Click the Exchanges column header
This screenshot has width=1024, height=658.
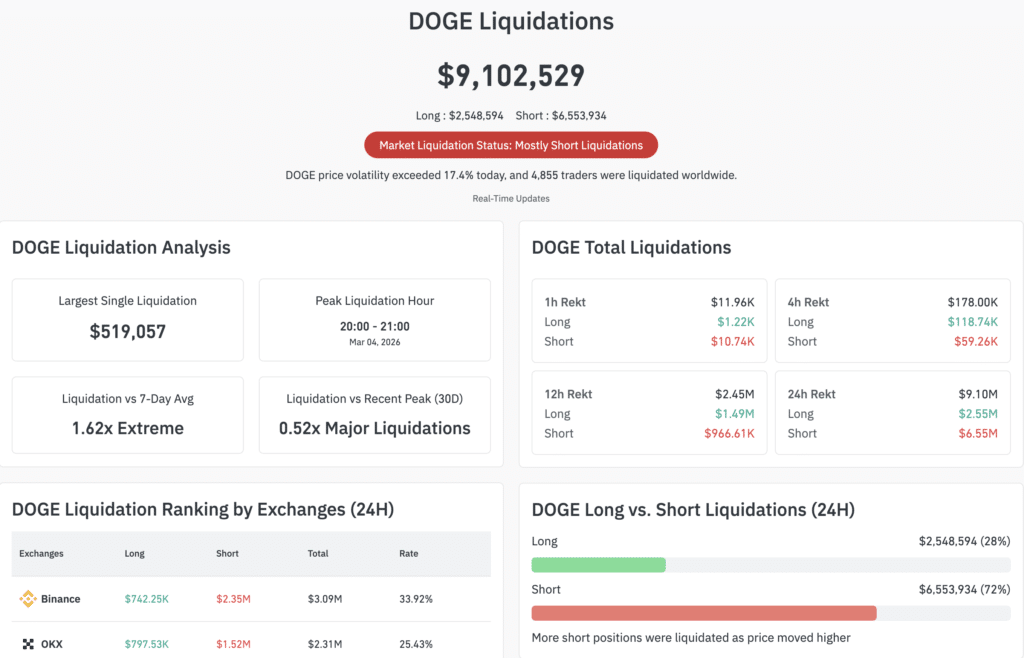click(x=40, y=554)
